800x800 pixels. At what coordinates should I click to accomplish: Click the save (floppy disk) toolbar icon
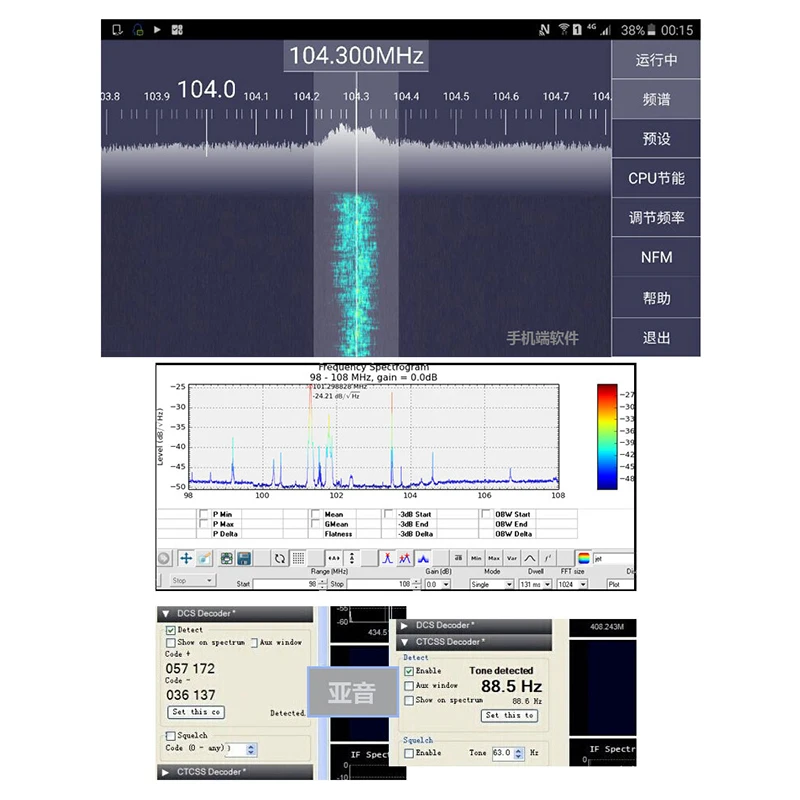click(x=244, y=558)
